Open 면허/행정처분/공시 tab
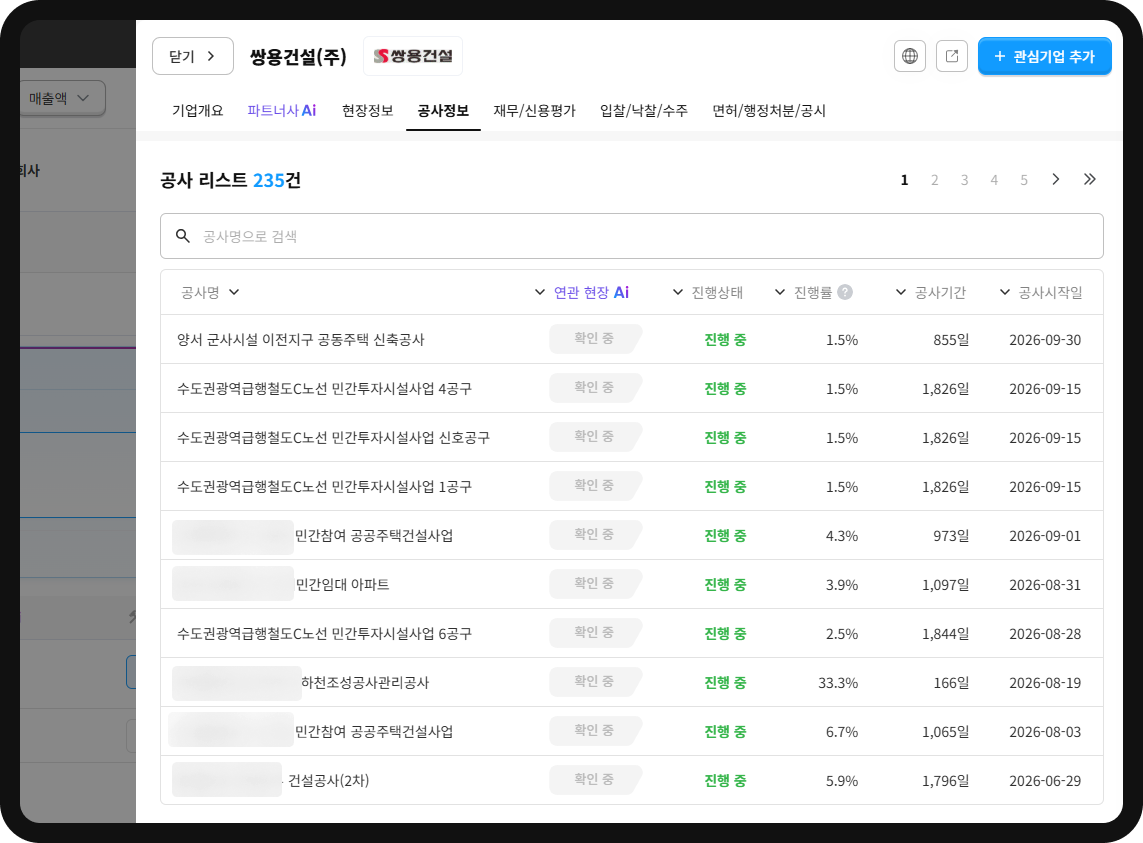This screenshot has height=843, width=1143. 769,111
